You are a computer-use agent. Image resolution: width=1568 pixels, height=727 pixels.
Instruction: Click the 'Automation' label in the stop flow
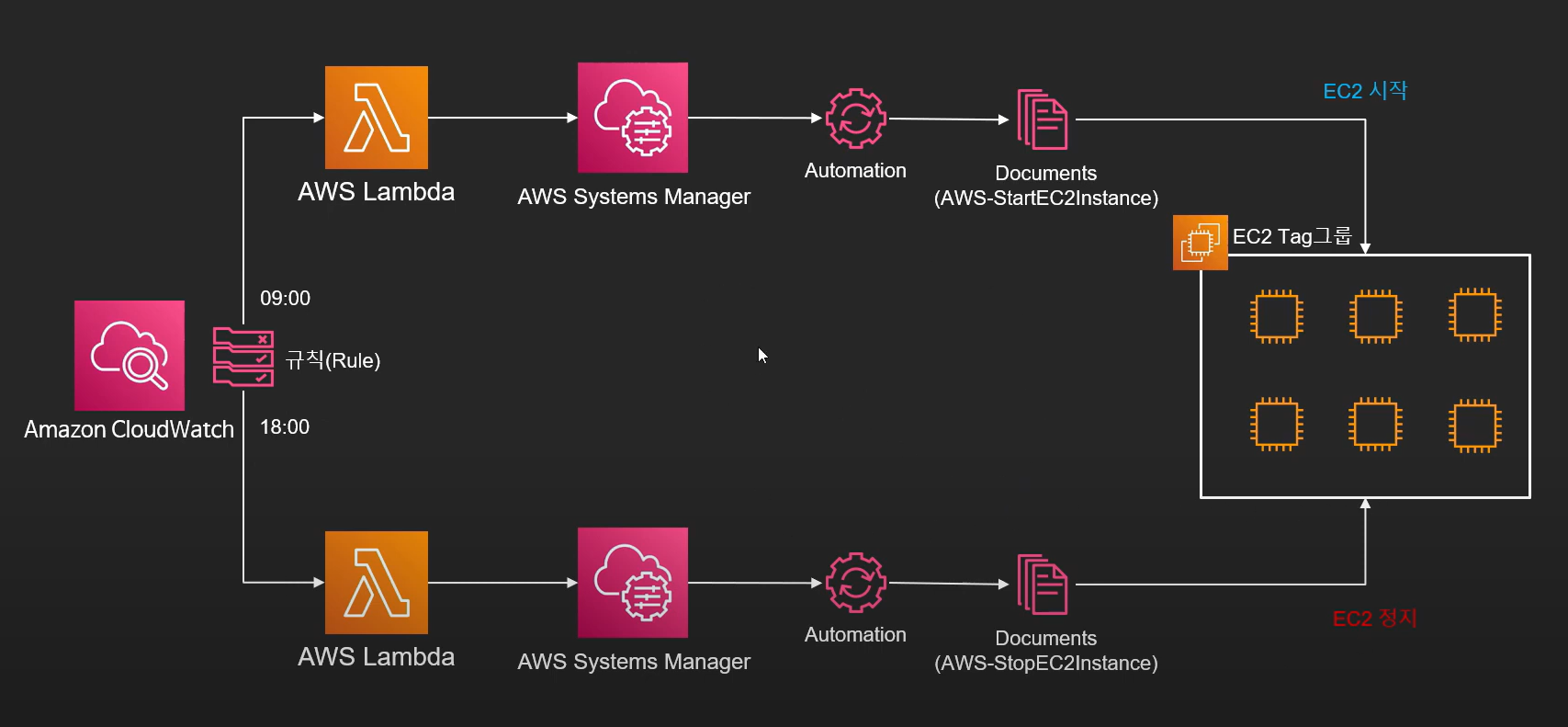[855, 635]
